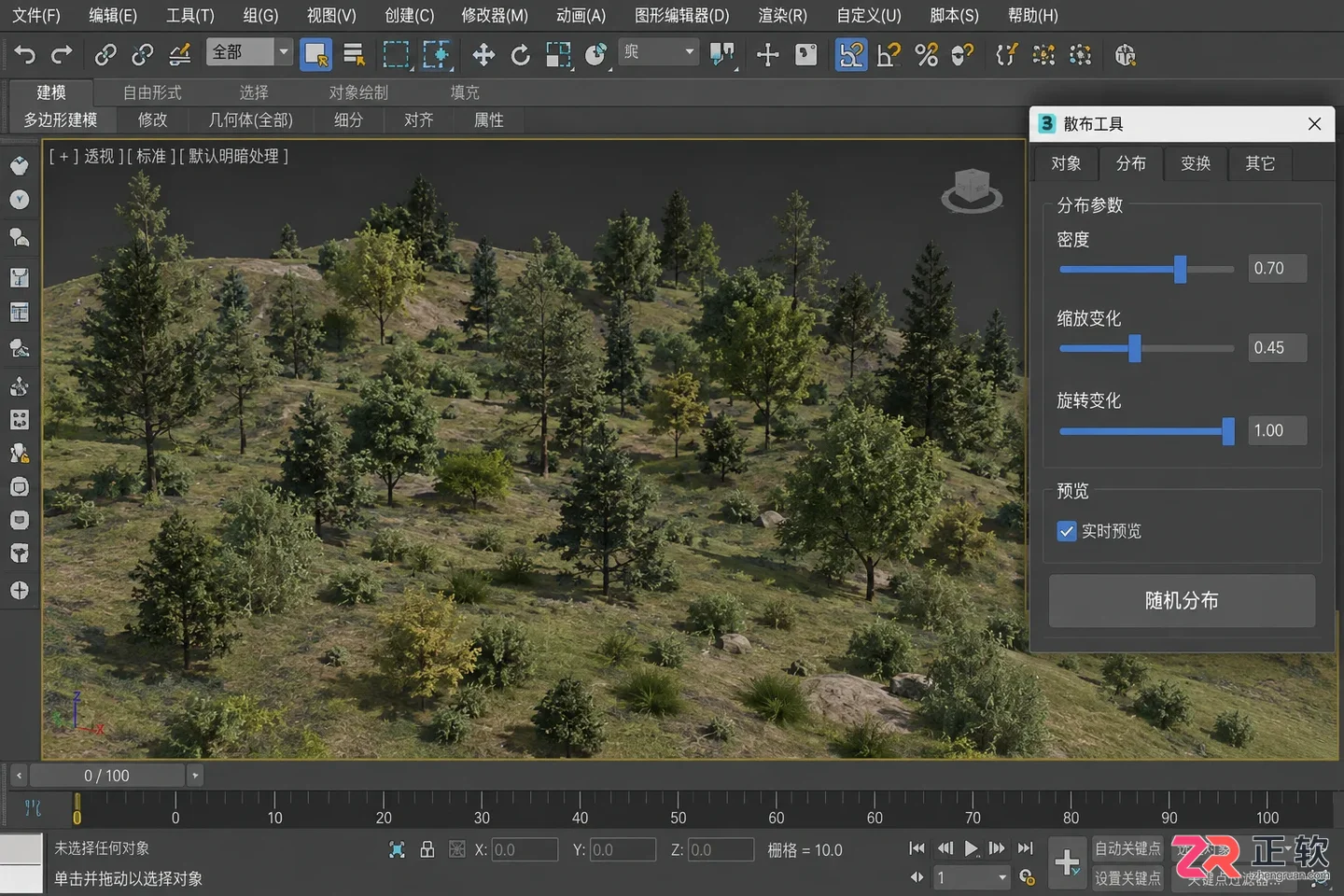Select the Select Object tool
Viewport: 1344px width, 896px height.
click(x=316, y=55)
